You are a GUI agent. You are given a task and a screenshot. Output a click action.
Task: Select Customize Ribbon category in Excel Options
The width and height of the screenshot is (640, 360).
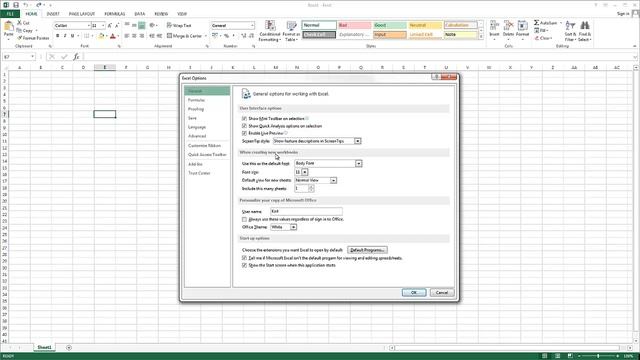207,146
